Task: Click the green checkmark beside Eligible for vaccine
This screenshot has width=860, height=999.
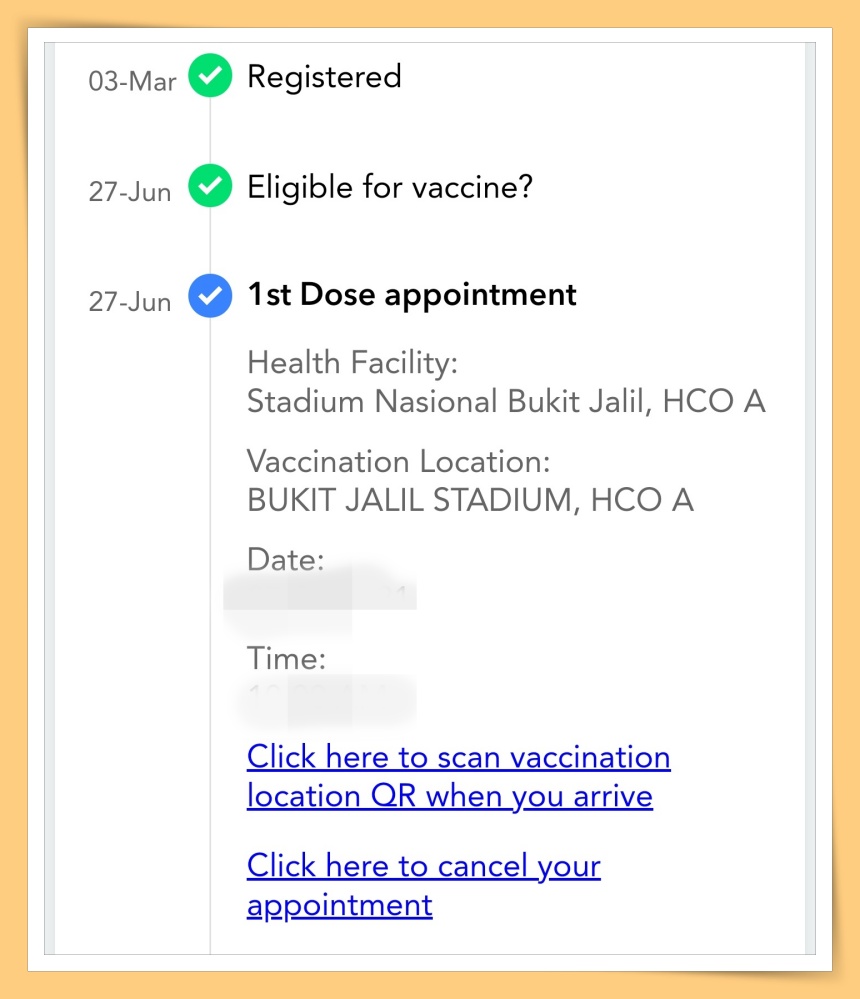Action: pos(210,186)
